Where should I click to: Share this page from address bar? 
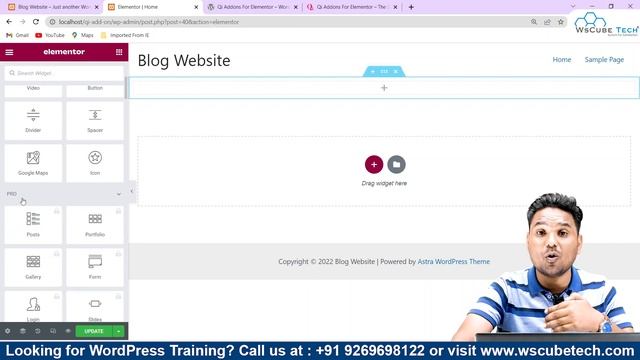click(547, 22)
